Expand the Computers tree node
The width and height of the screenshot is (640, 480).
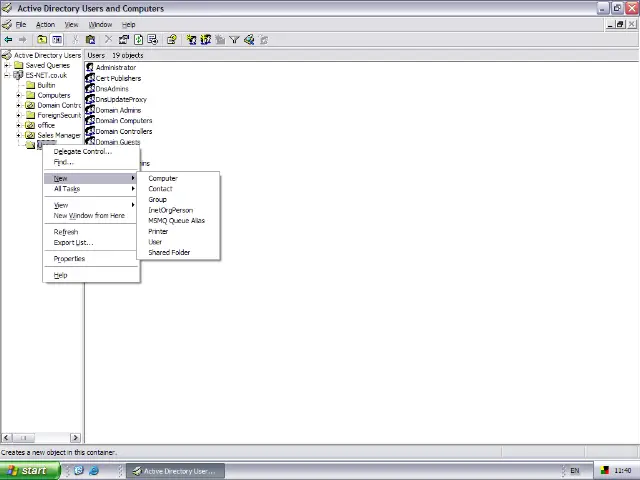[18, 95]
